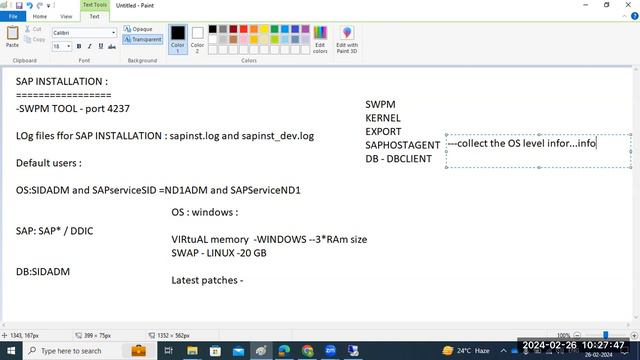Select Color 1 foreground button
This screenshot has width=640, height=360.
pos(178,39)
